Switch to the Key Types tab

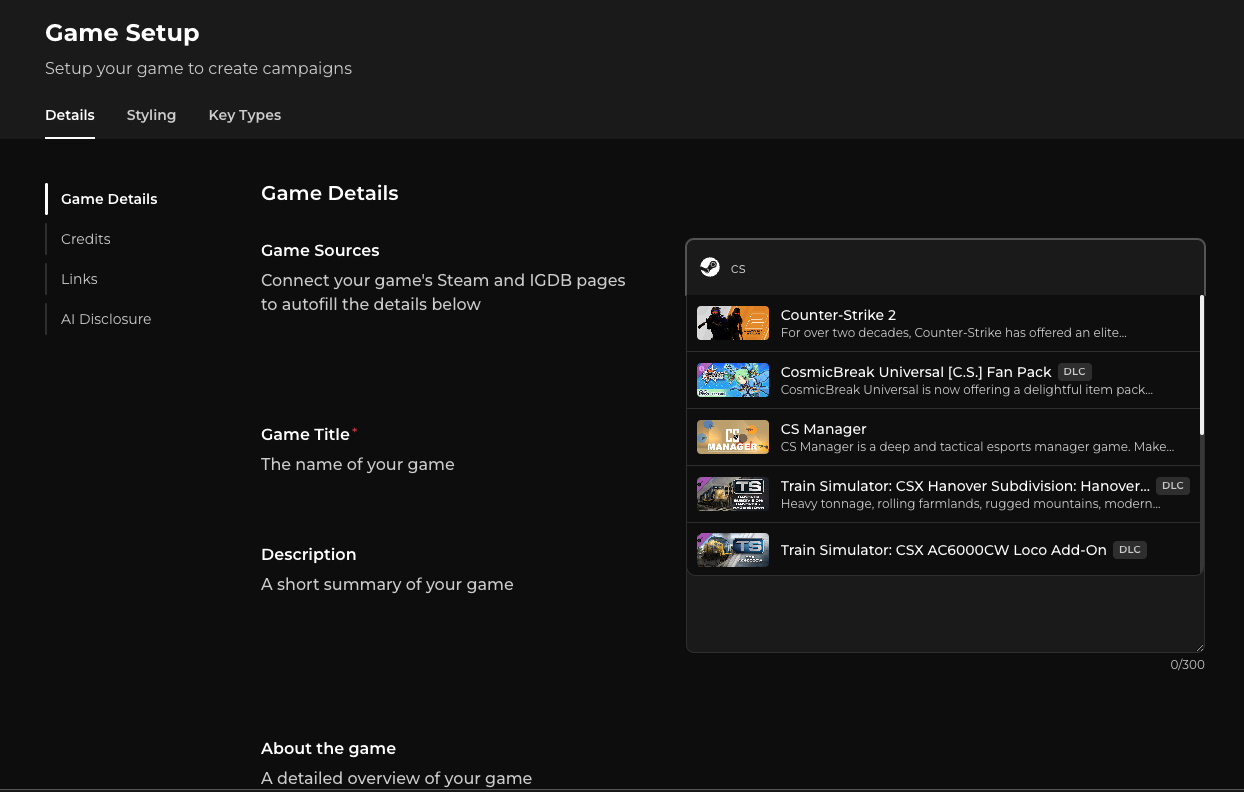click(x=245, y=115)
